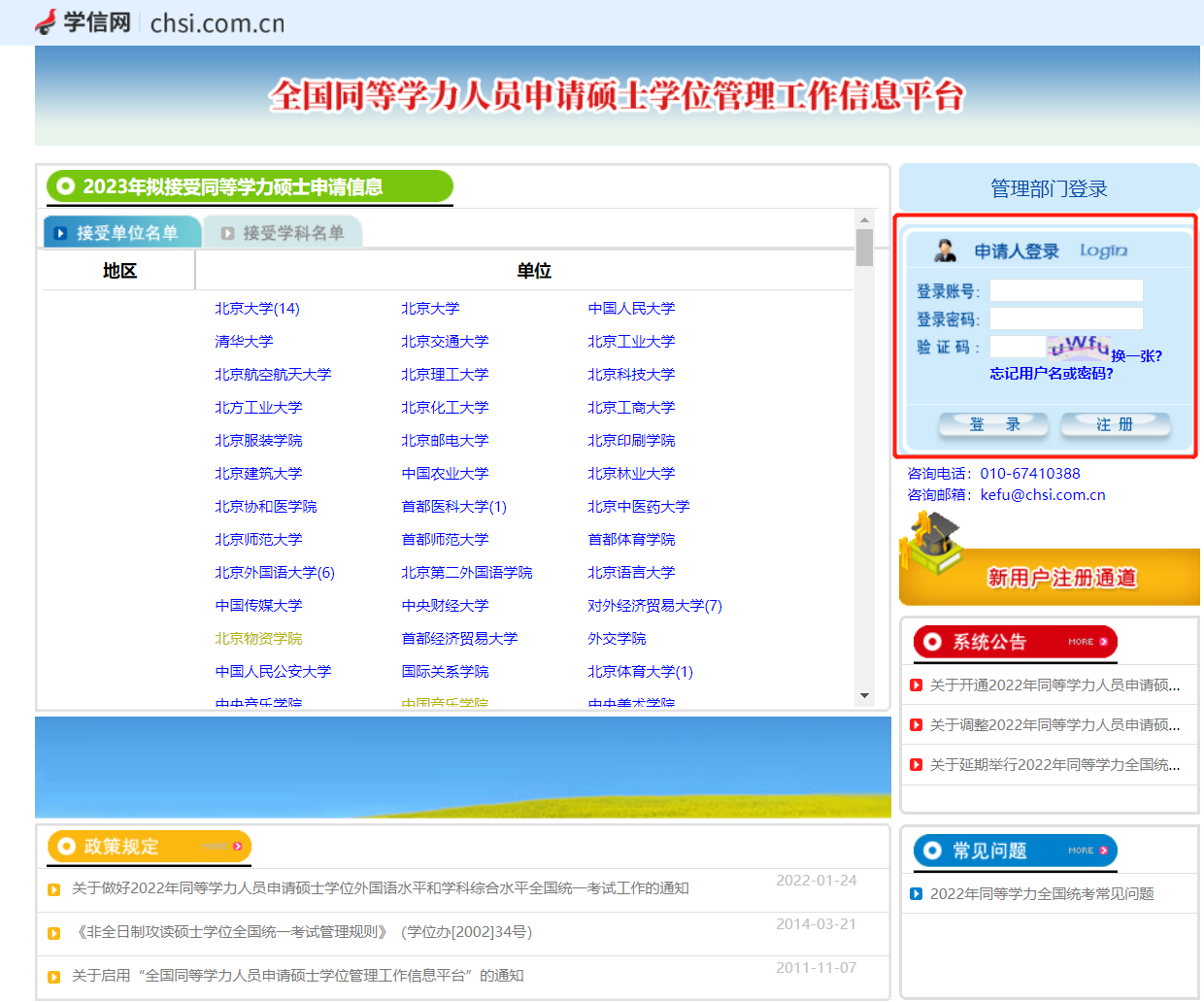Click the green circle icon in the 2023年拟接受 heading
Image resolution: width=1204 pixels, height=1002 pixels.
(x=65, y=185)
